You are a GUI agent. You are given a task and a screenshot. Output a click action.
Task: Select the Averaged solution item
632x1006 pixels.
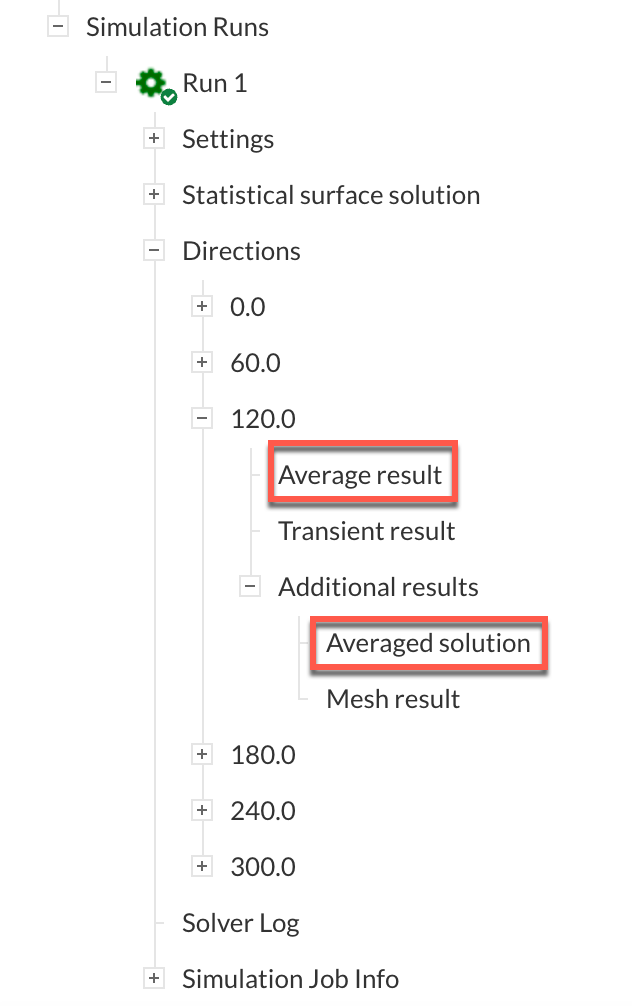[x=428, y=643]
